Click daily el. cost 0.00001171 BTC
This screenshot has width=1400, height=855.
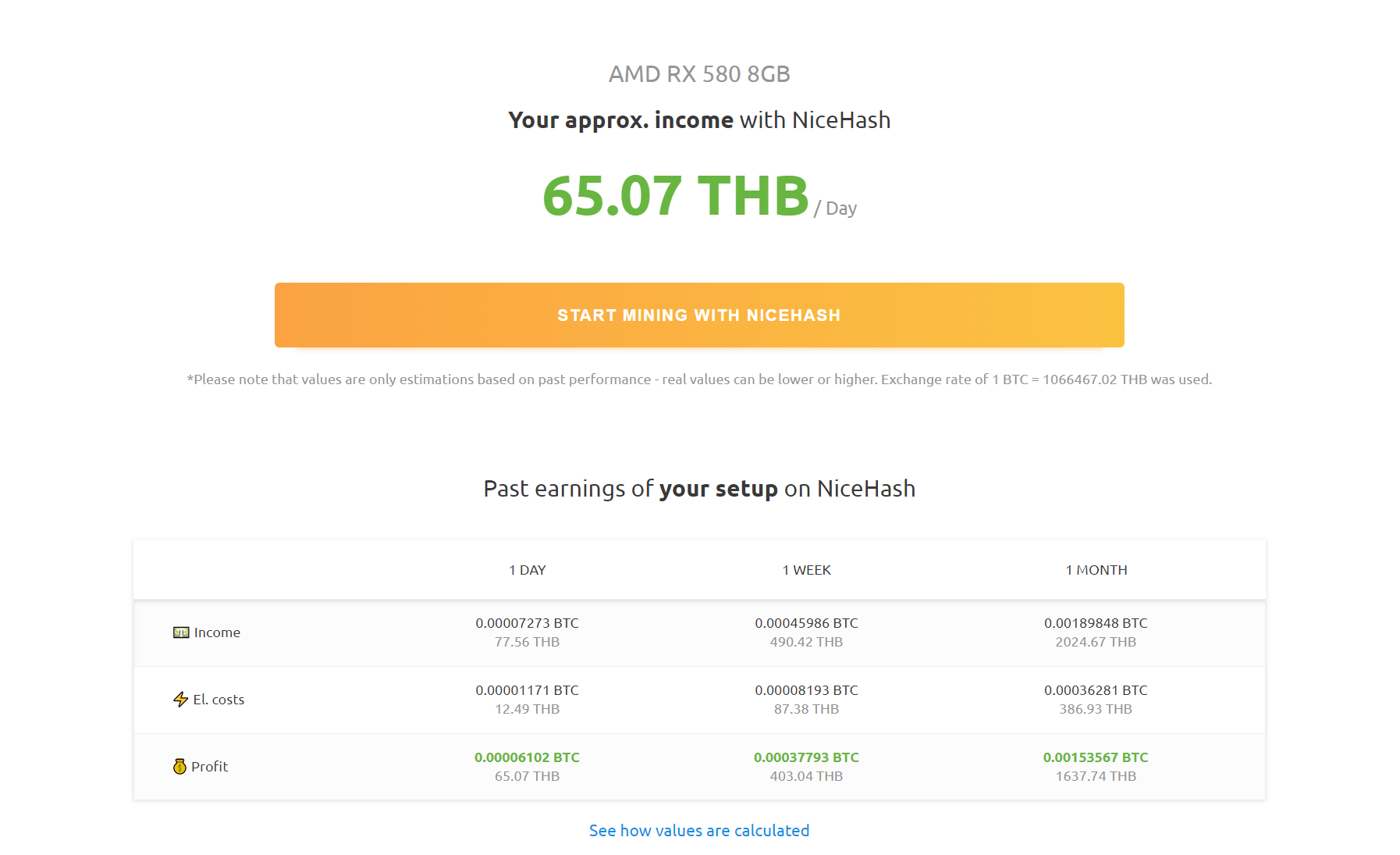click(528, 690)
